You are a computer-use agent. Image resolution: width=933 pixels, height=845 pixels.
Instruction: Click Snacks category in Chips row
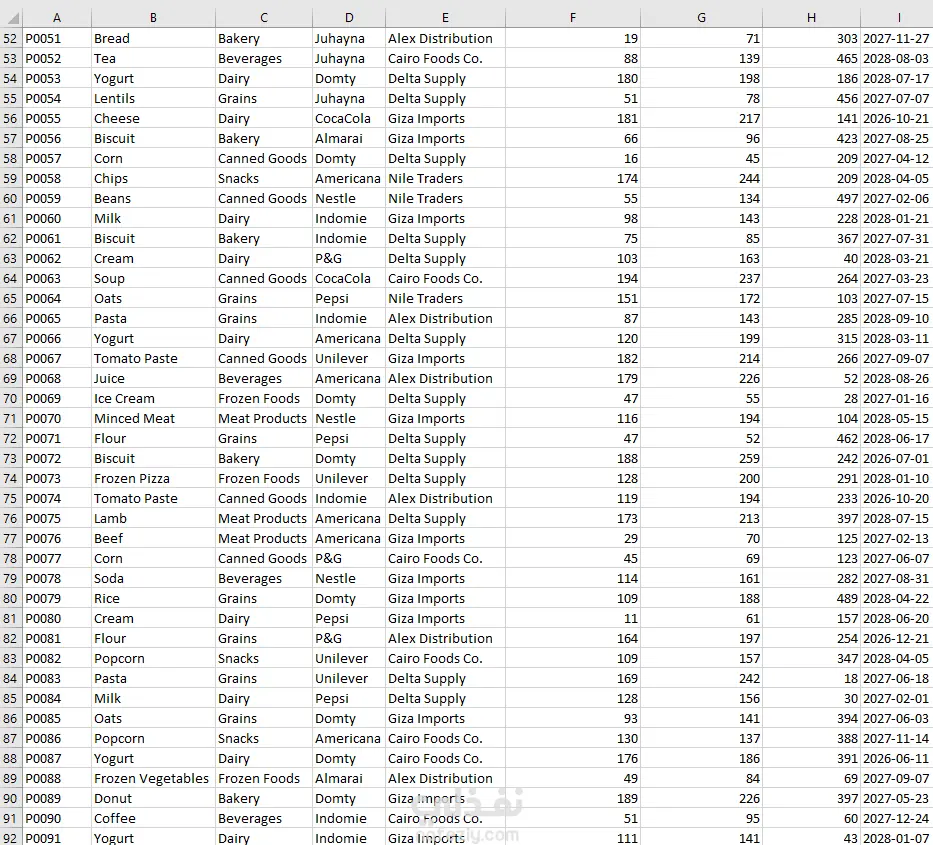[264, 179]
